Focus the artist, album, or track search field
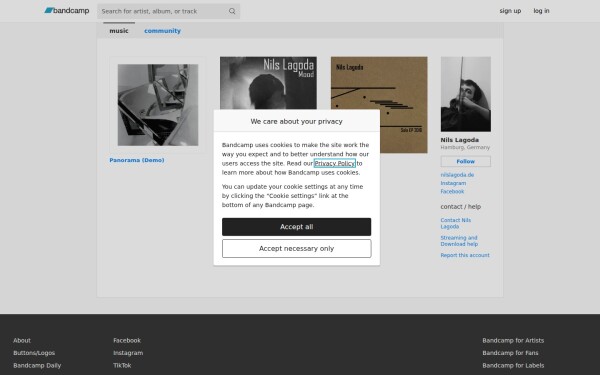The image size is (600, 375). 168,11
